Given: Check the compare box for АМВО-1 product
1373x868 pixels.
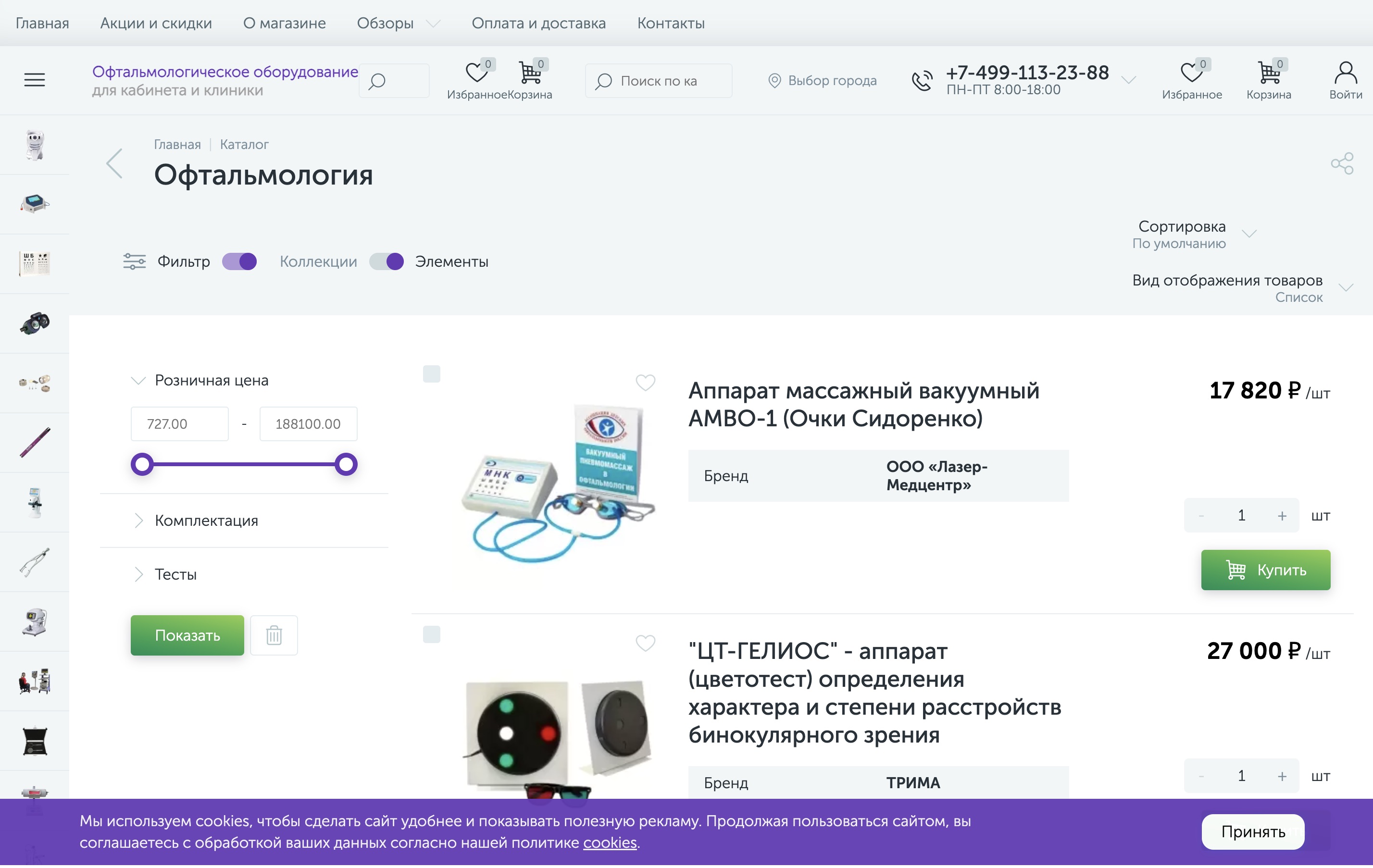Looking at the screenshot, I should point(432,374).
